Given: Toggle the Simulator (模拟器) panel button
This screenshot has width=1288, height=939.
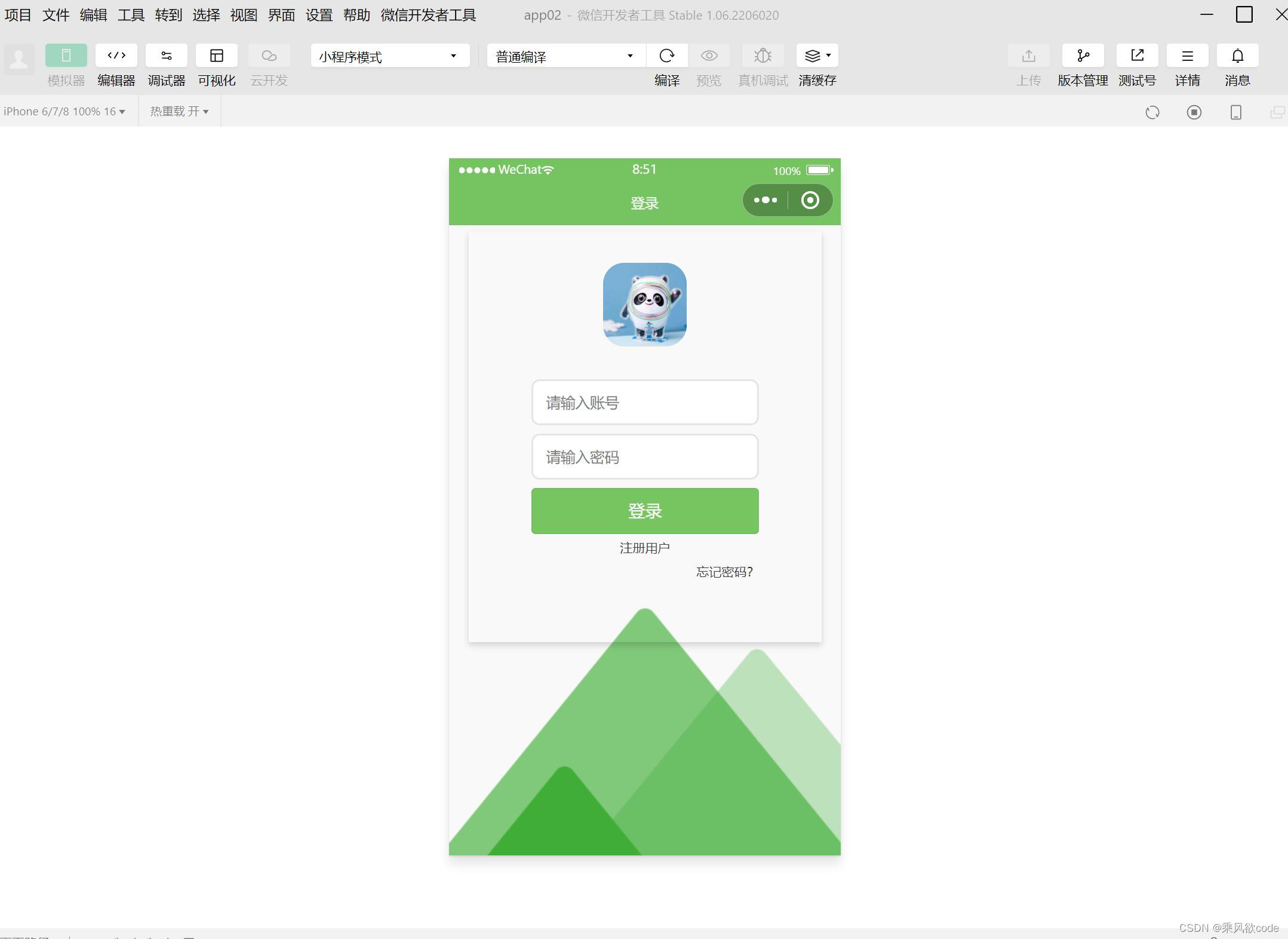Looking at the screenshot, I should point(66,56).
